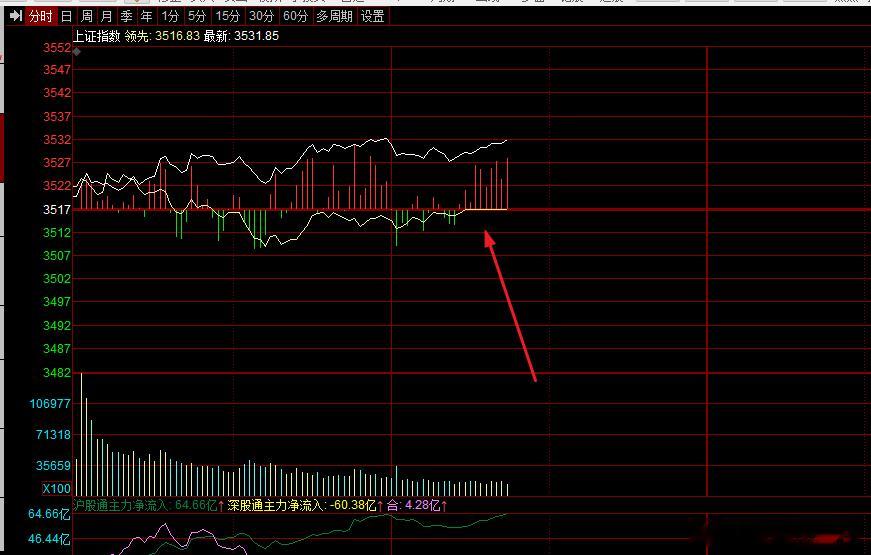Open the 多周期 multi-period view
This screenshot has height=555, width=871.
pos(334,16)
